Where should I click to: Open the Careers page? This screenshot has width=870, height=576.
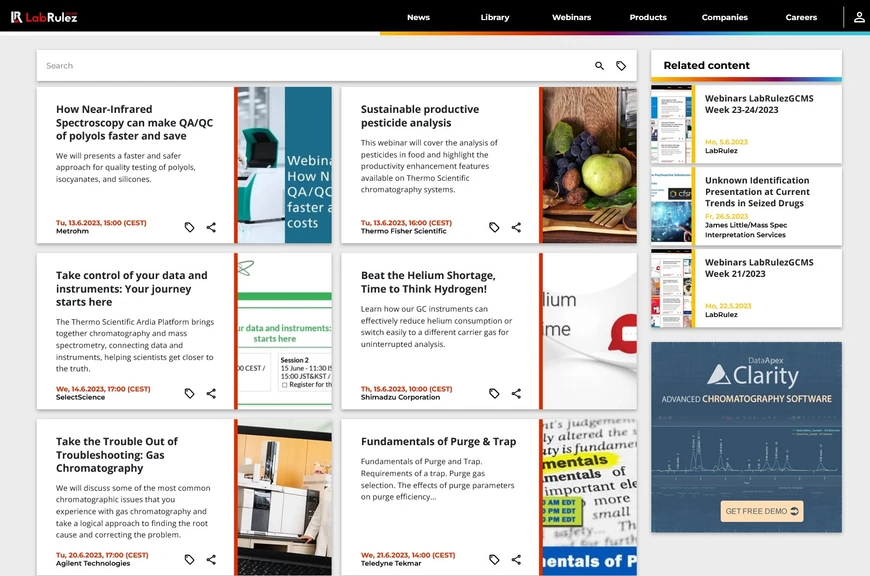[x=801, y=17]
